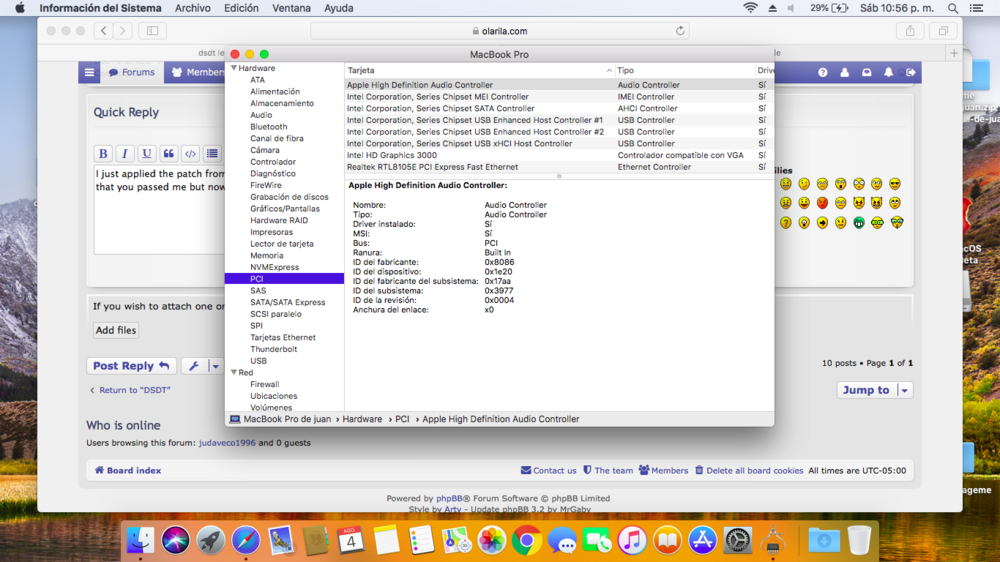This screenshot has height=562, width=1000.
Task: Click the Bold formatting button
Action: [x=103, y=154]
